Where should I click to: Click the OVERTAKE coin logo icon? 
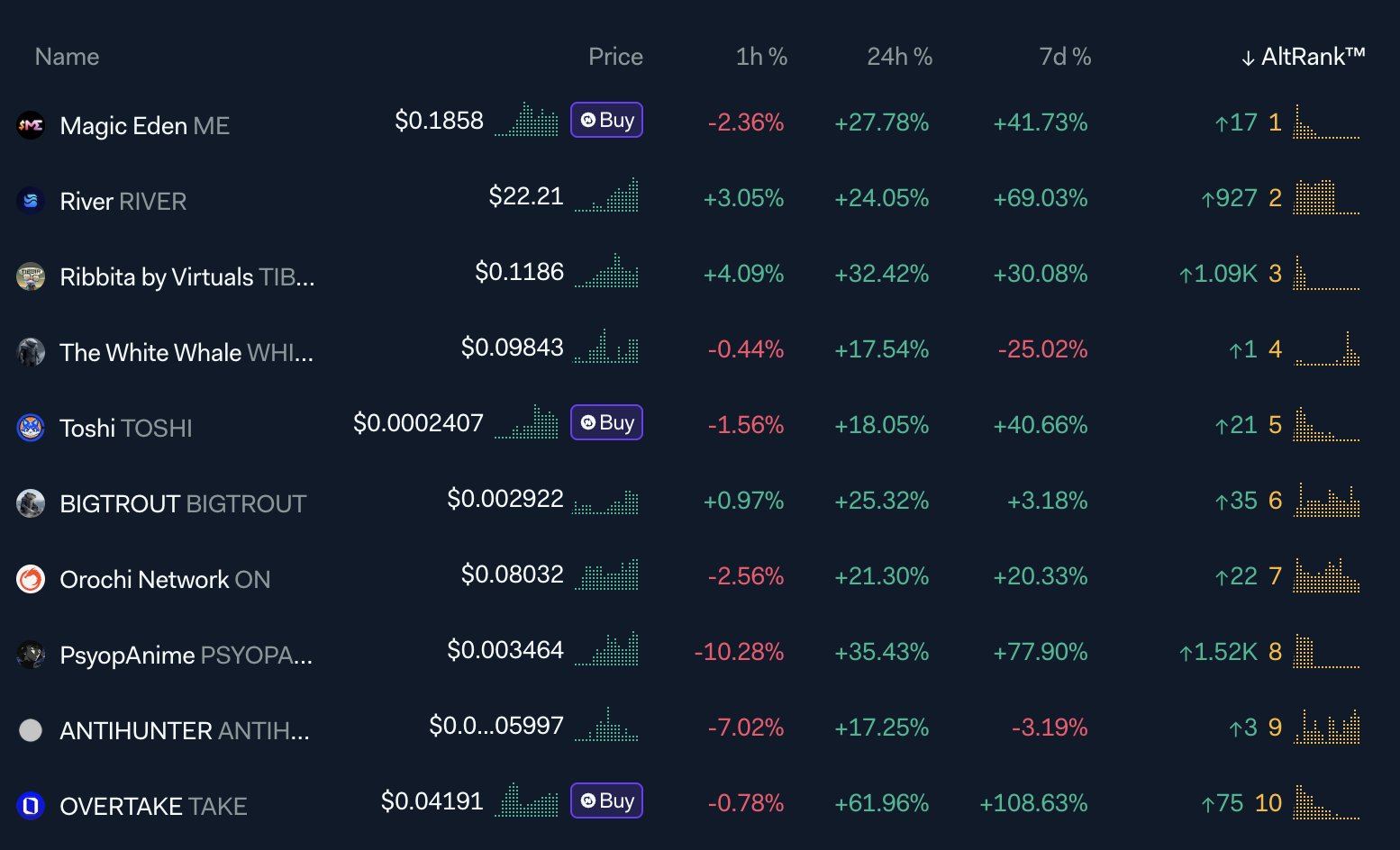pos(31,806)
